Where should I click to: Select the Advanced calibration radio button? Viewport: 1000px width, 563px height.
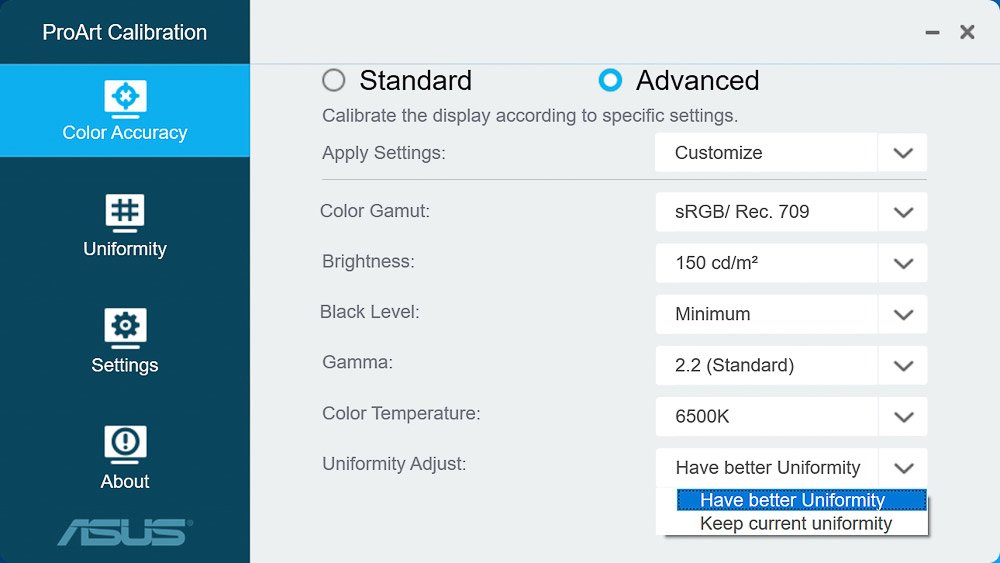pos(610,80)
